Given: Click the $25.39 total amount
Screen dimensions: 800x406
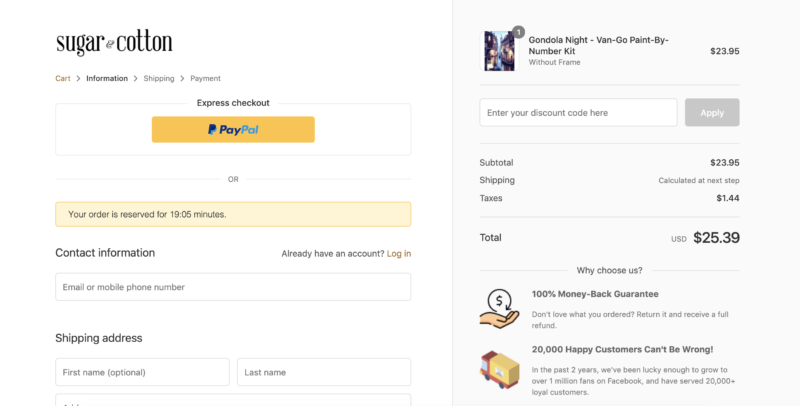Looking at the screenshot, I should tap(716, 238).
